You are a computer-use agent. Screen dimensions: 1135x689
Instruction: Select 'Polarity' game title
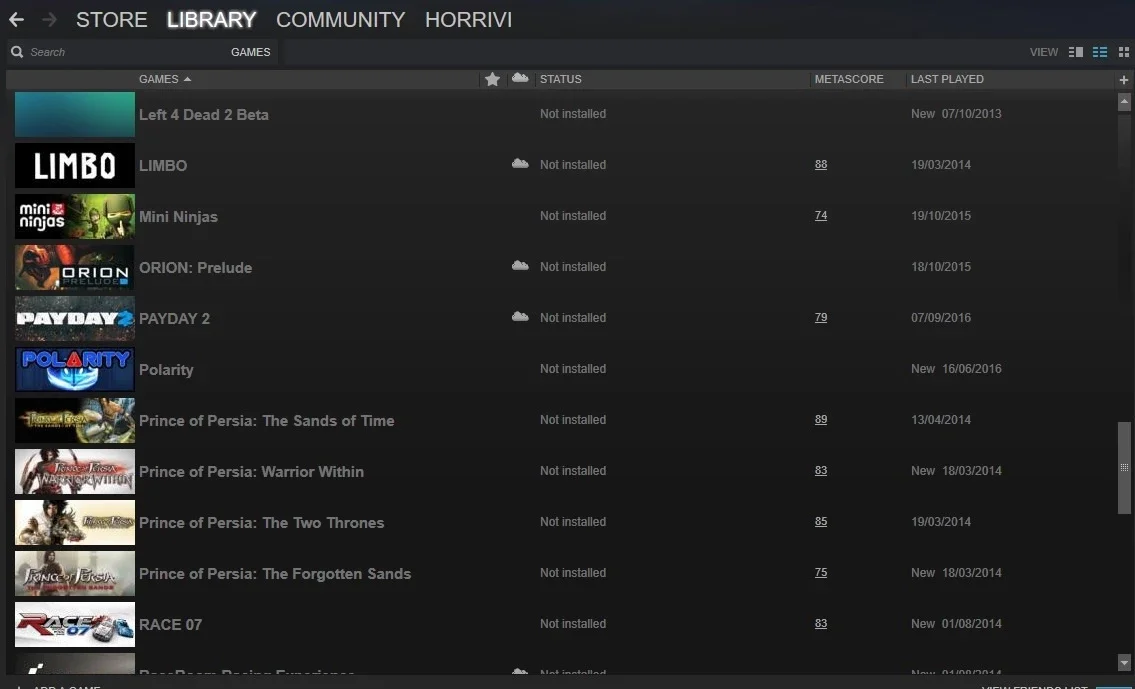coord(166,370)
